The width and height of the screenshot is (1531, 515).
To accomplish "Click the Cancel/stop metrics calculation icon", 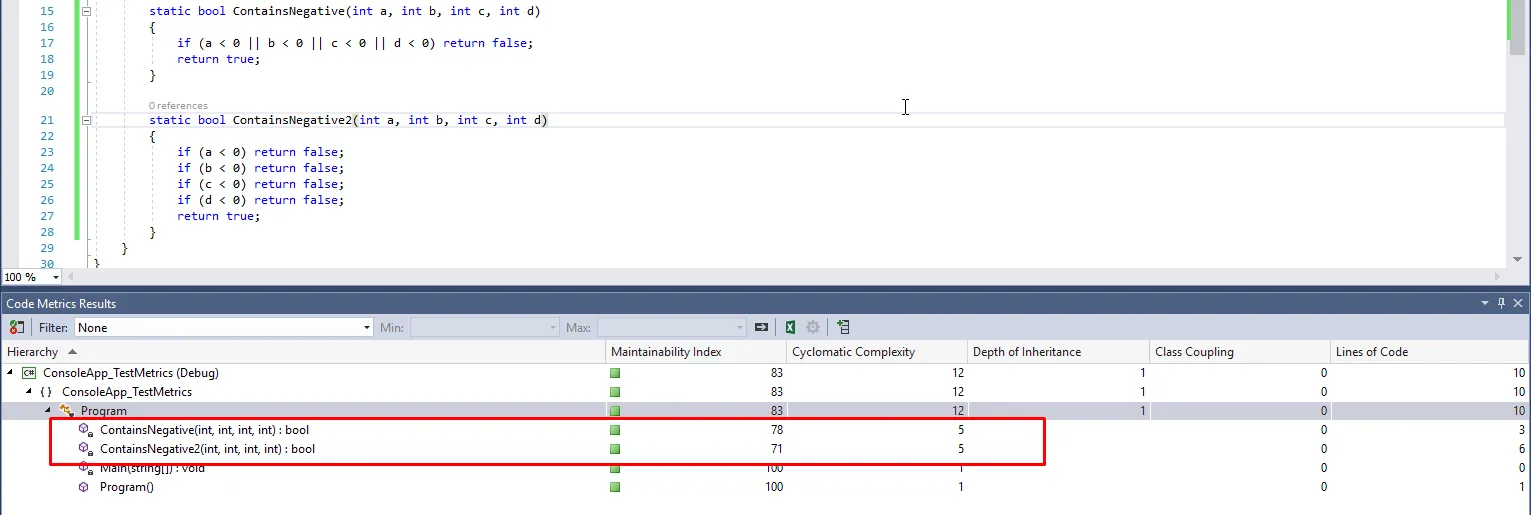I will click(17, 327).
